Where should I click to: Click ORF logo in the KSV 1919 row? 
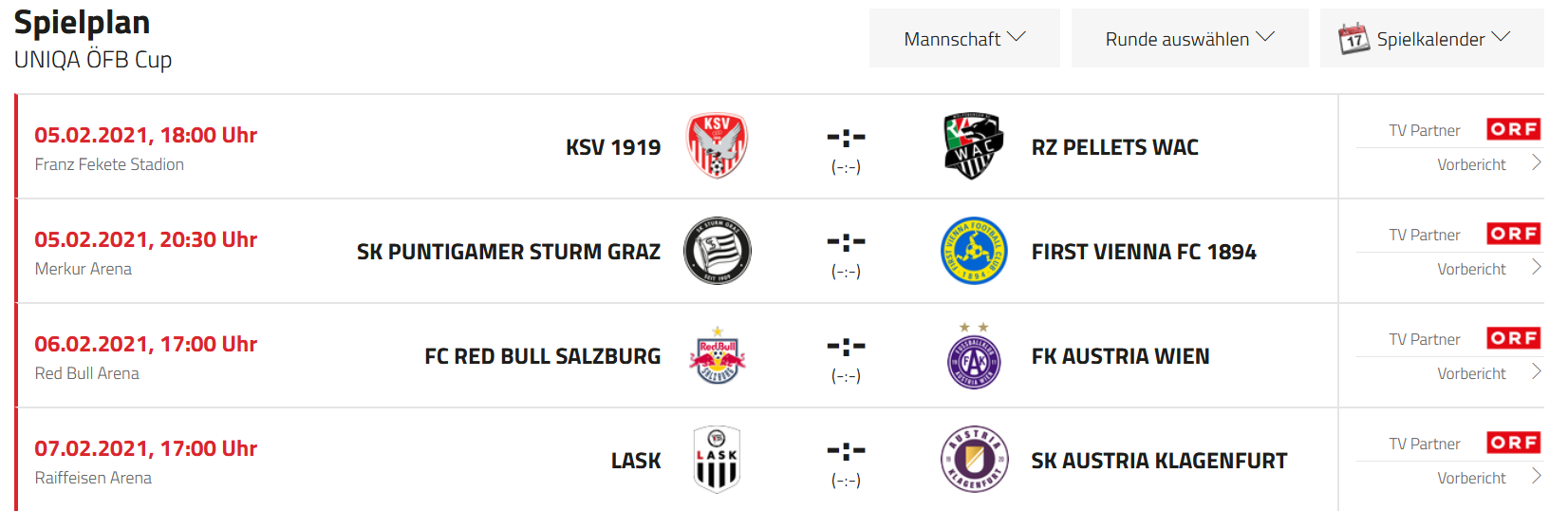(x=1514, y=129)
